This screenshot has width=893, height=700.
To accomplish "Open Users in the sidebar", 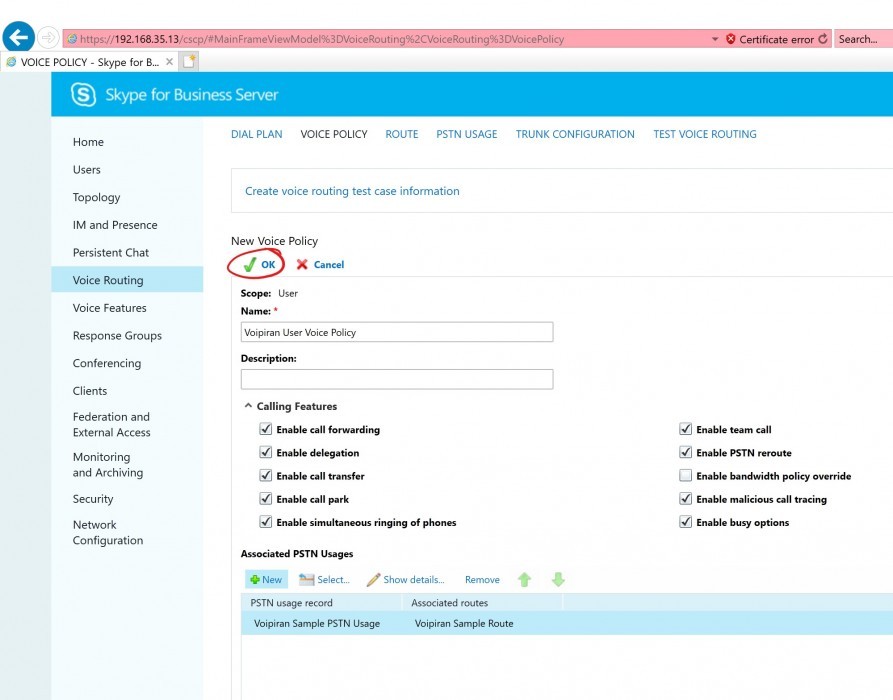I will pos(87,170).
